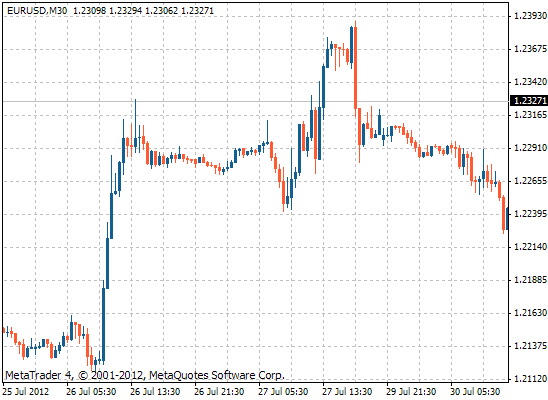Click the 1.23930 price axis label
The width and height of the screenshot is (548, 400).
tap(530, 16)
